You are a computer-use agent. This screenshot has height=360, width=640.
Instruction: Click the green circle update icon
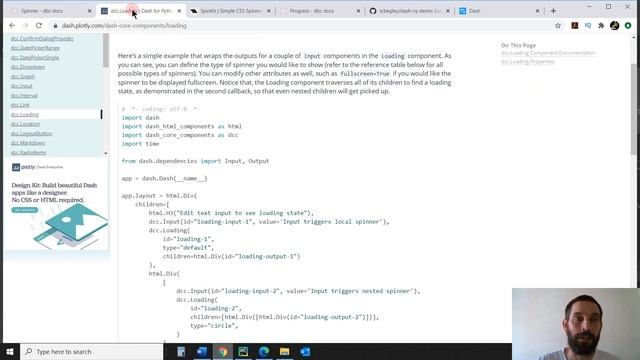click(628, 25)
